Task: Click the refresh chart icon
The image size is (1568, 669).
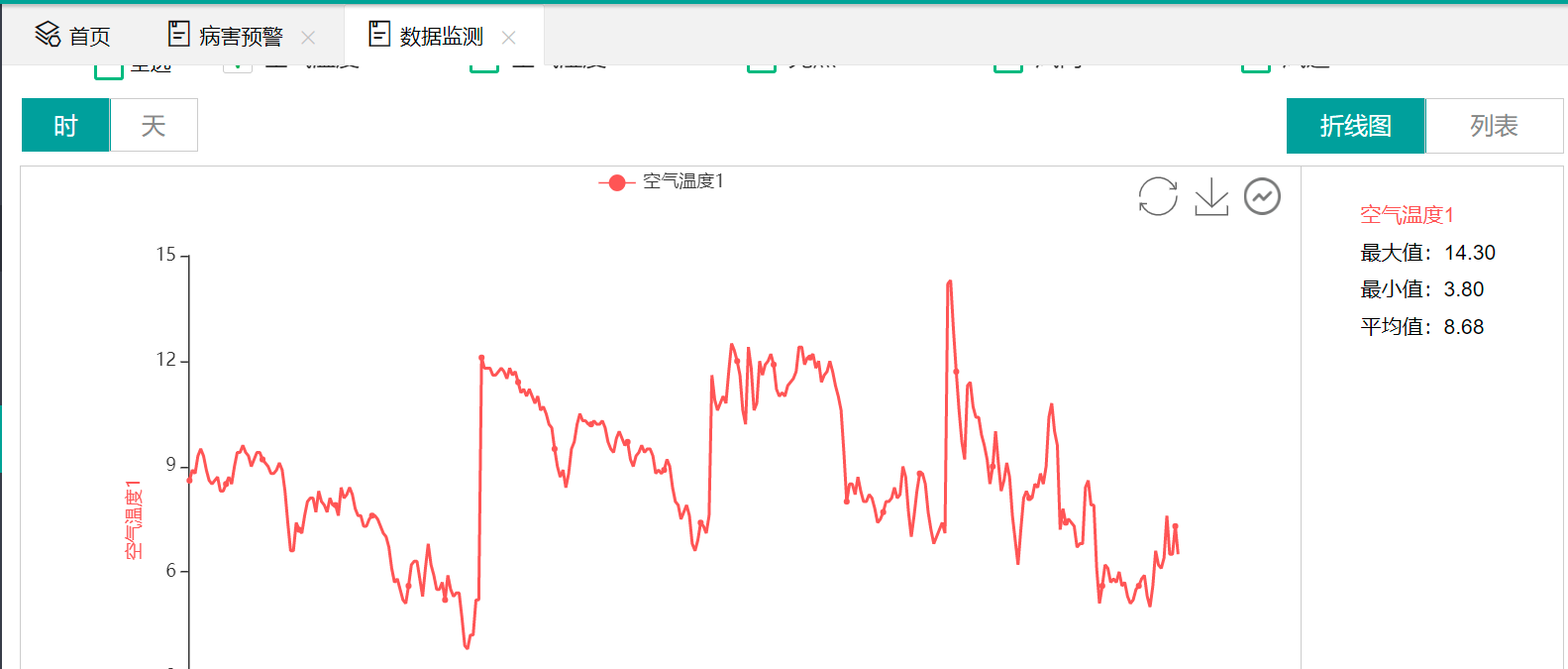Action: [x=1157, y=196]
